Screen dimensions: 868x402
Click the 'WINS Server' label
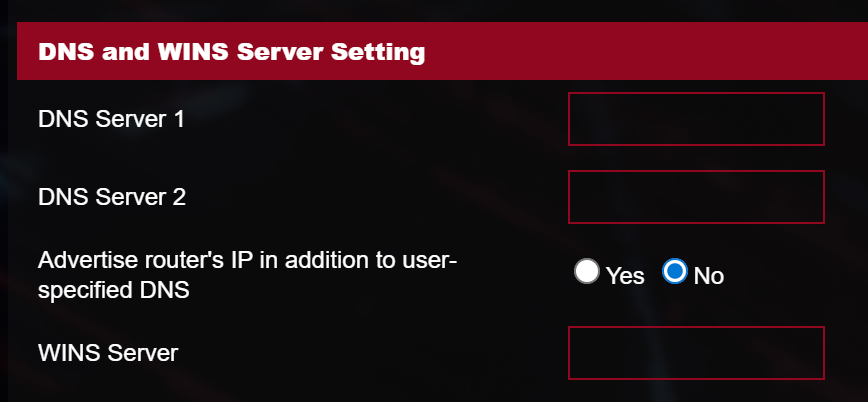pyautogui.click(x=108, y=353)
